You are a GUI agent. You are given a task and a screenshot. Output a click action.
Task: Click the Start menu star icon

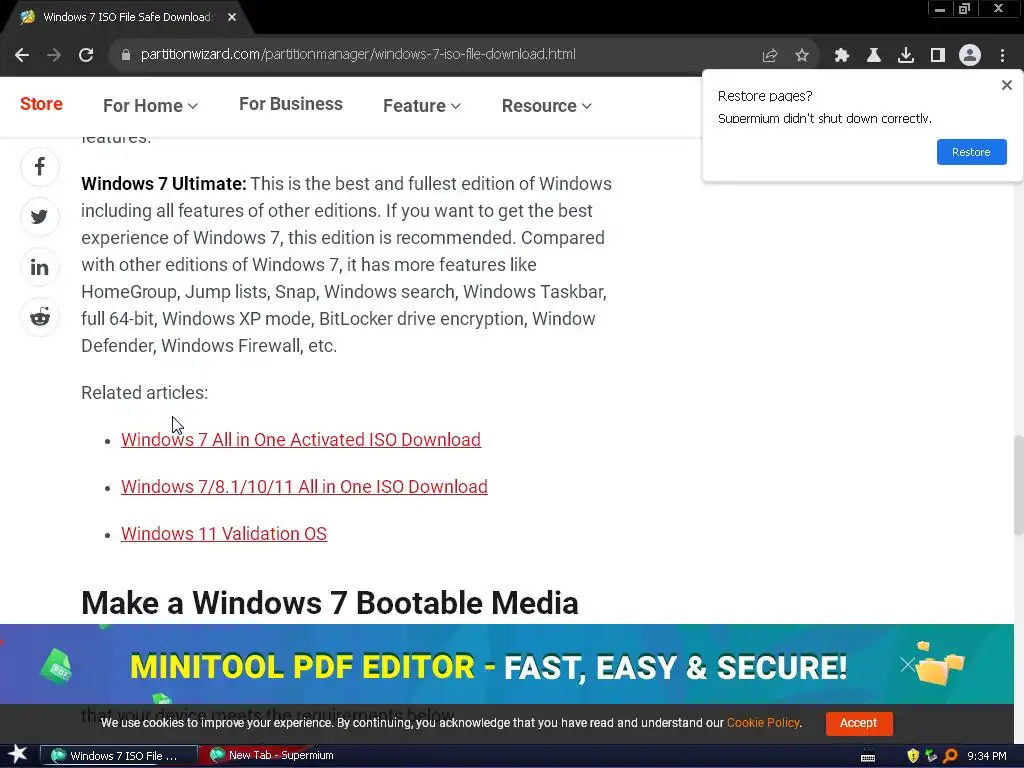tap(18, 755)
